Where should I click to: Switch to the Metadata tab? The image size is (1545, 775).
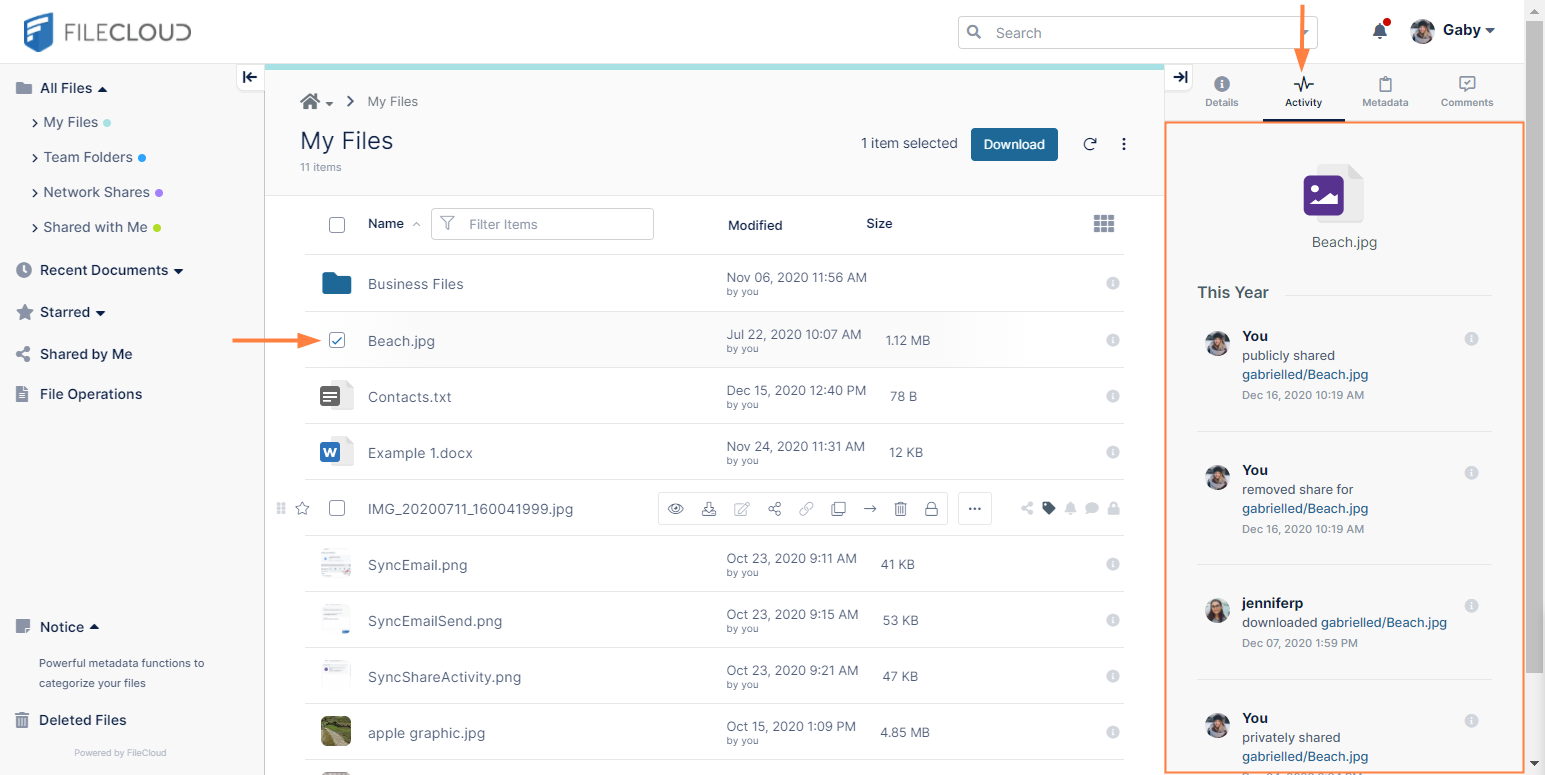(x=1385, y=91)
